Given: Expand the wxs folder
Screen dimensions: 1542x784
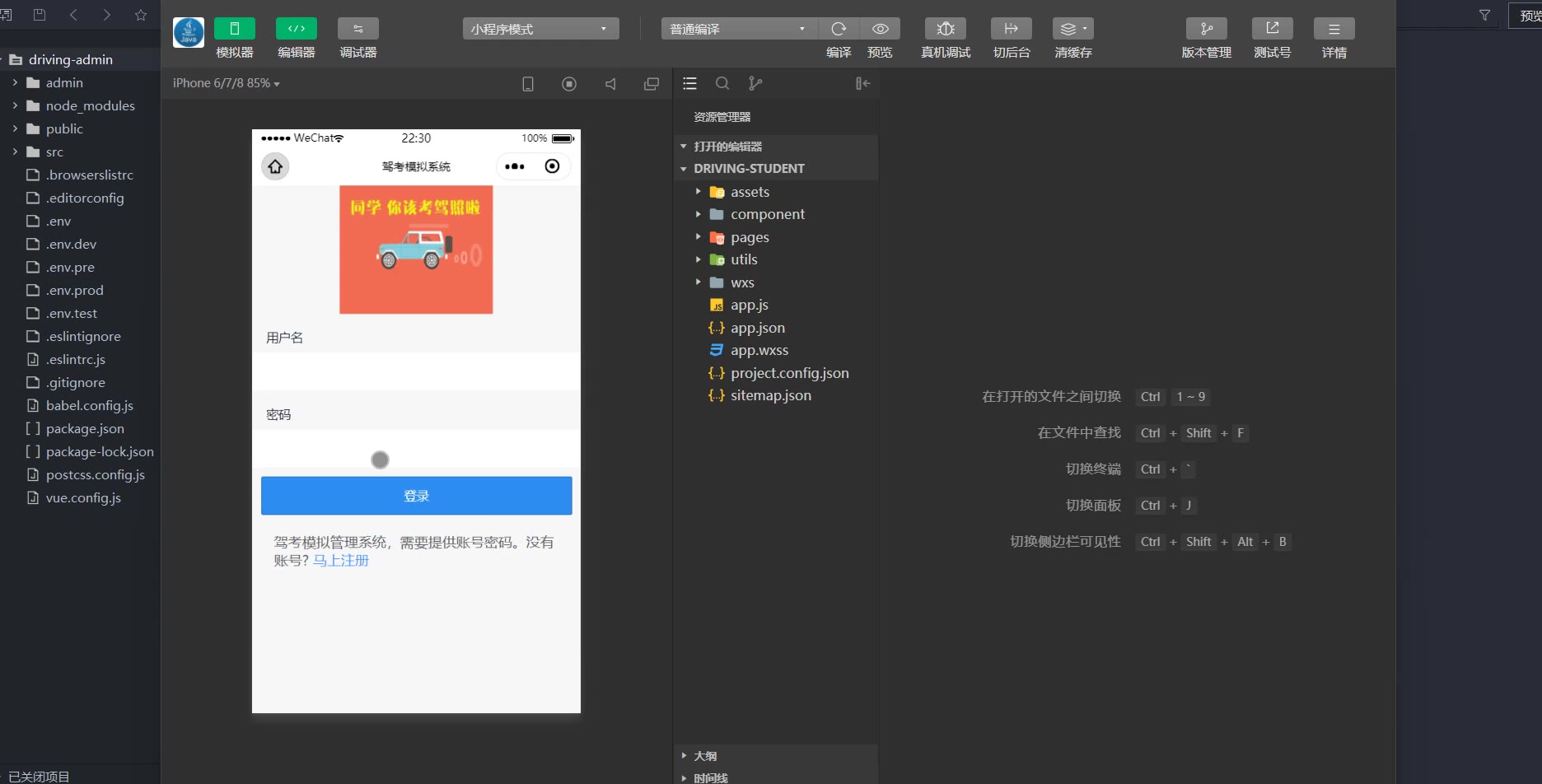Looking at the screenshot, I should pos(776,282).
